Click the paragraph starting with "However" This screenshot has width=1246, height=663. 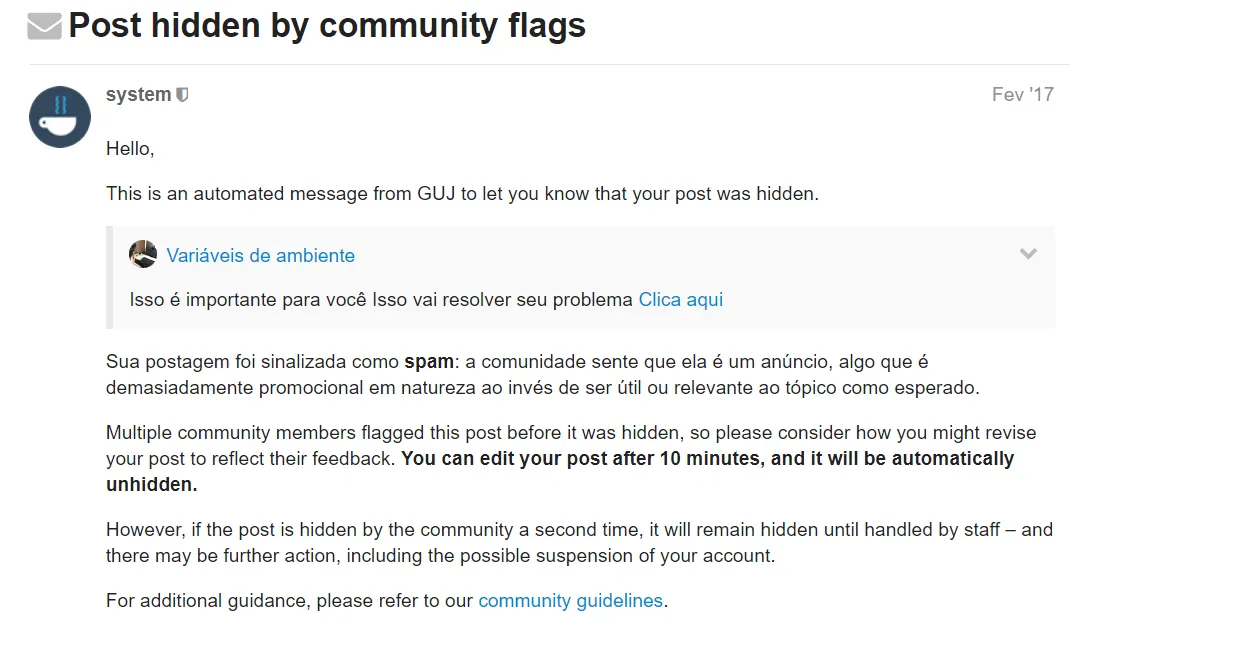pos(578,530)
